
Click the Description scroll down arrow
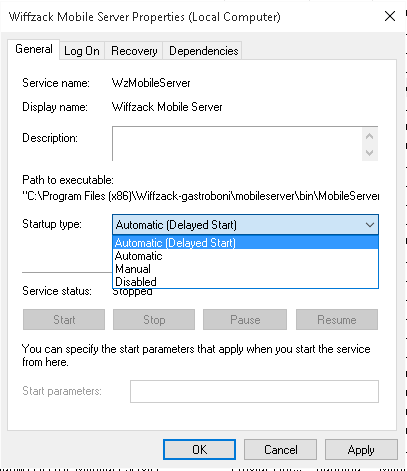(x=369, y=153)
